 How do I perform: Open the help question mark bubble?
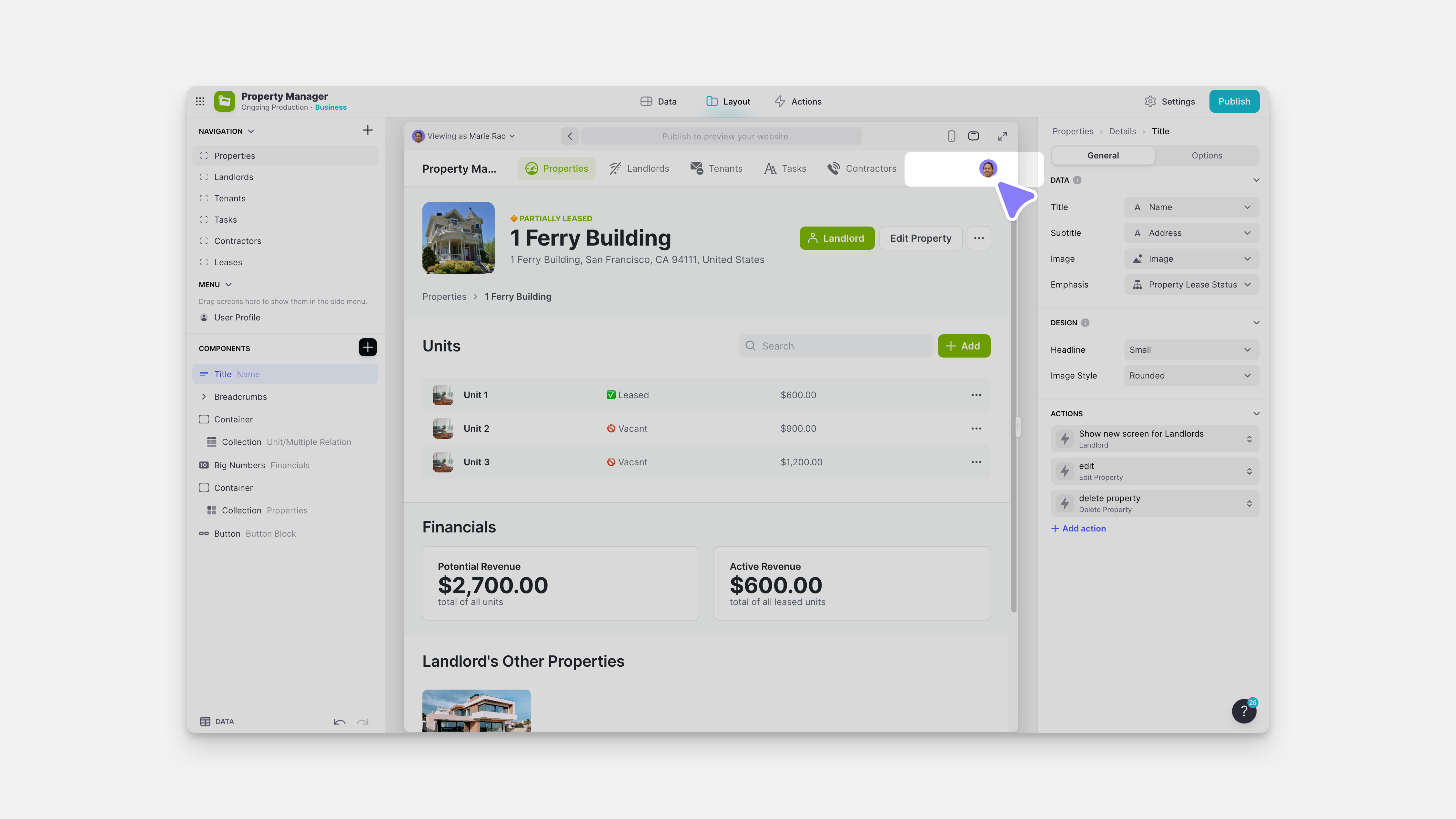[1244, 711]
